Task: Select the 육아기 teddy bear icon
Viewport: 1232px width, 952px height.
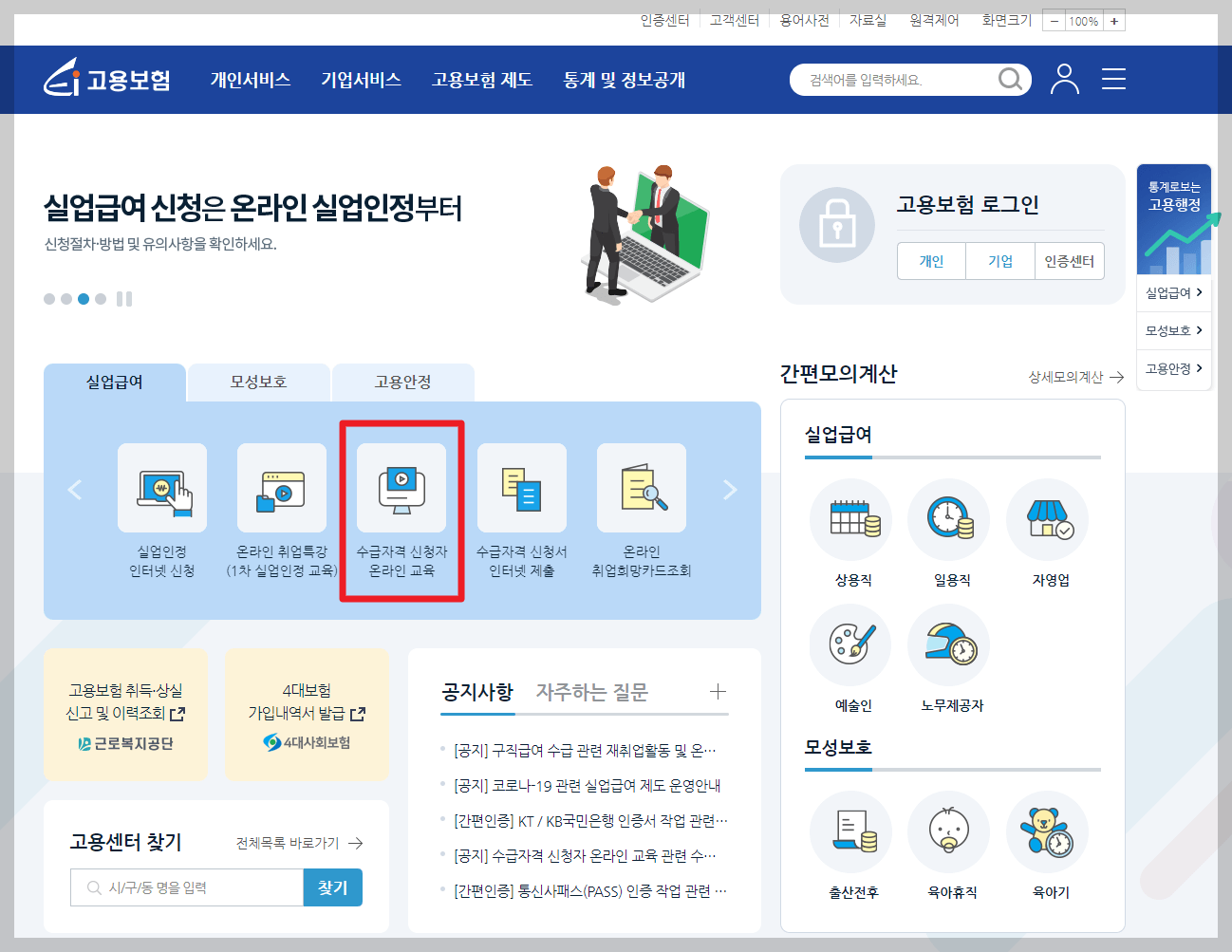Action: [x=1048, y=831]
